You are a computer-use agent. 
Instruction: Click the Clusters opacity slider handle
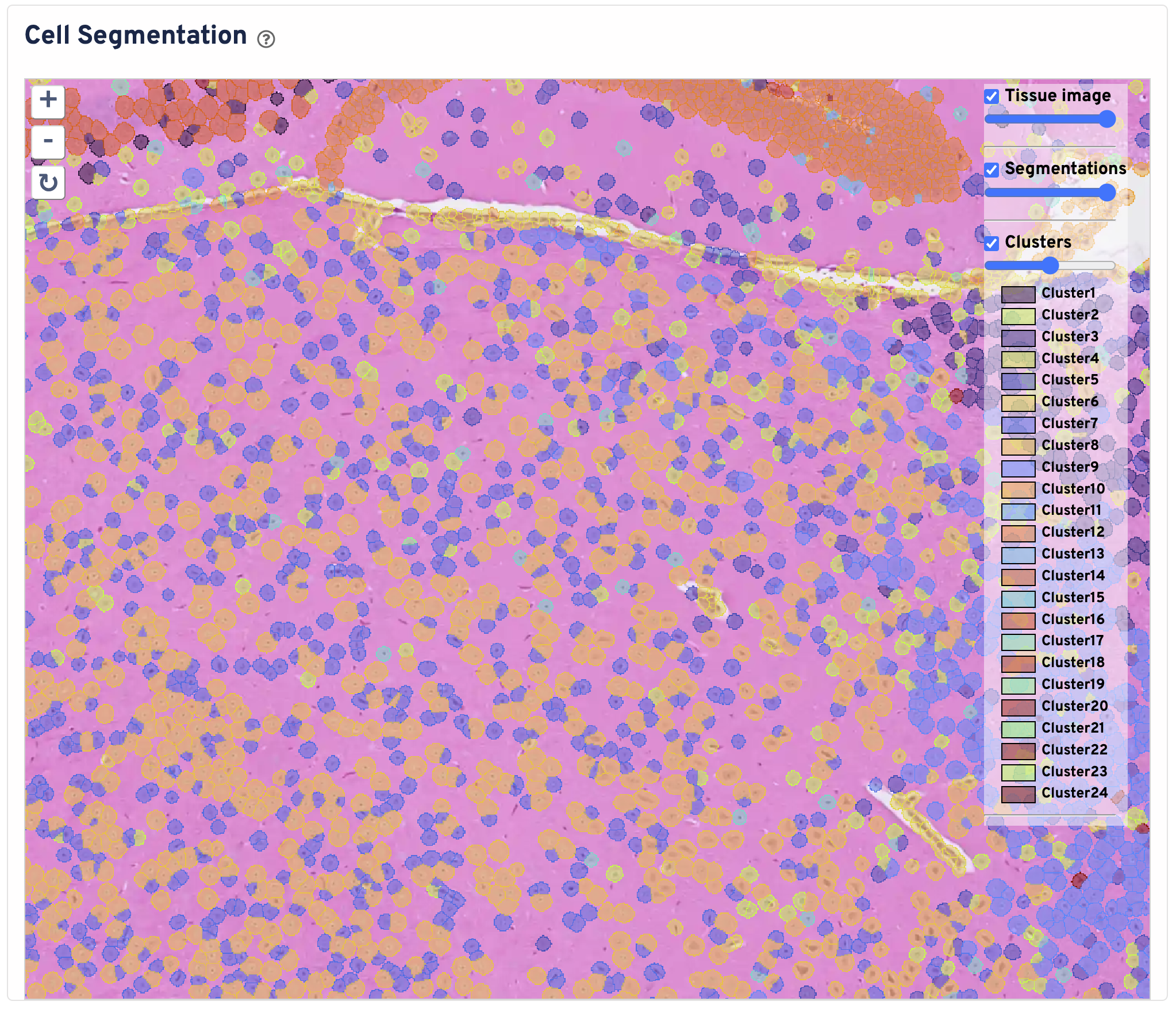[x=1050, y=265]
